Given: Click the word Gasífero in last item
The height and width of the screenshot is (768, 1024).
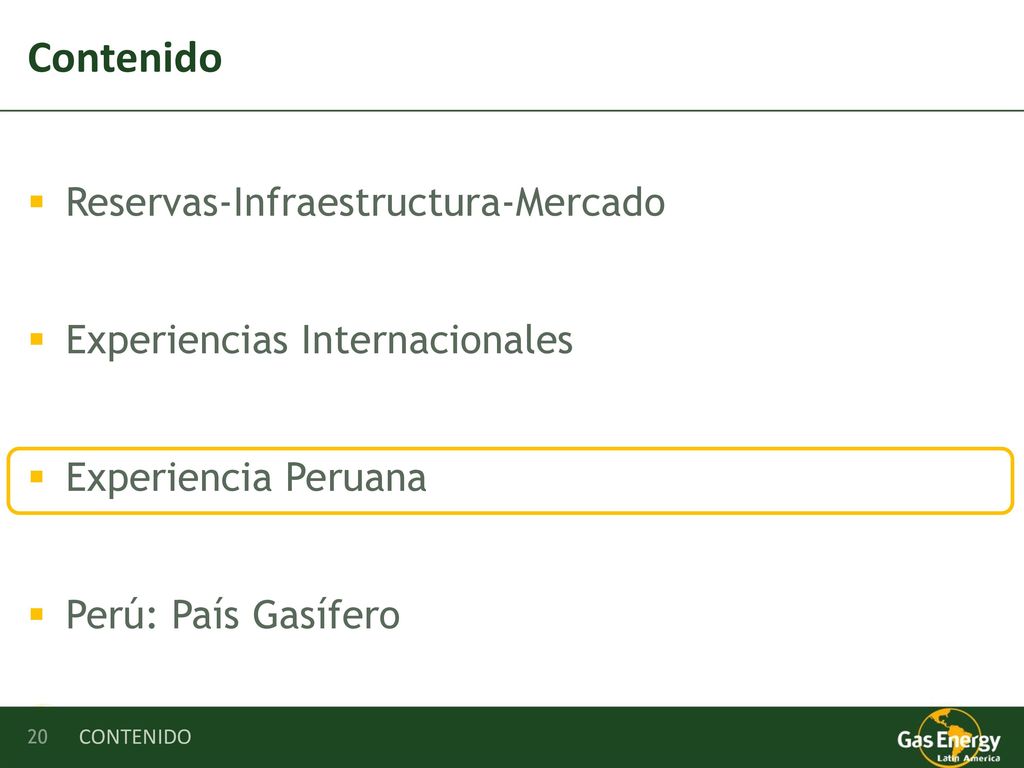Looking at the screenshot, I should [326, 615].
